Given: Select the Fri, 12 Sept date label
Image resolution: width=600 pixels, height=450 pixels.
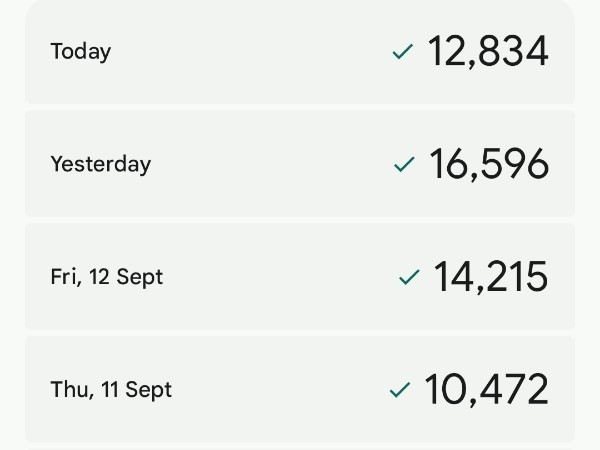Looking at the screenshot, I should click(x=106, y=277).
